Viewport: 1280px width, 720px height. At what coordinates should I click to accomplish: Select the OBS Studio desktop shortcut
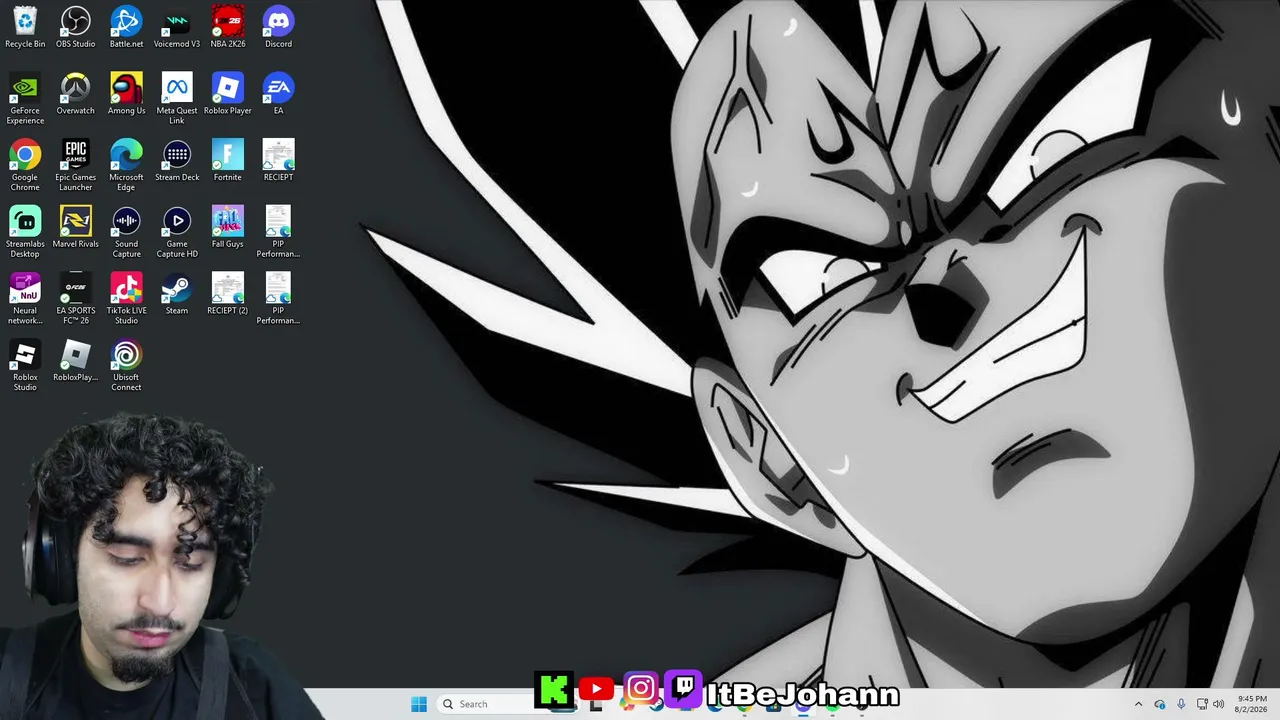[76, 27]
